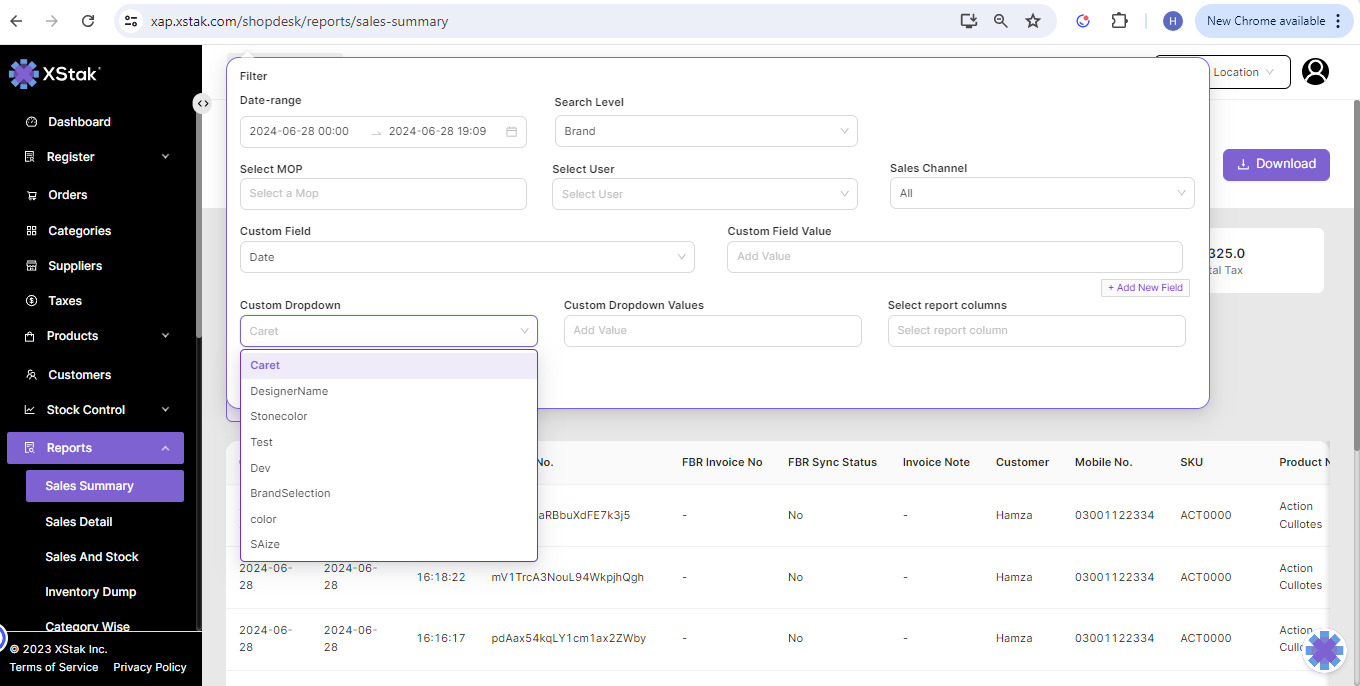Open the Sales Channel dropdown

1041,193
